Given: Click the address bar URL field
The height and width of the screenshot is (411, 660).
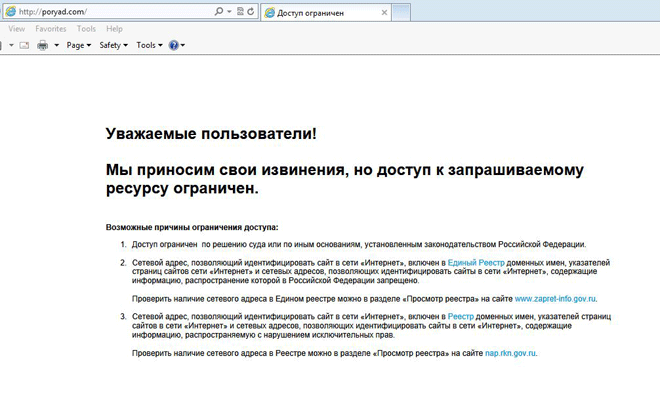Looking at the screenshot, I should 110,11.
